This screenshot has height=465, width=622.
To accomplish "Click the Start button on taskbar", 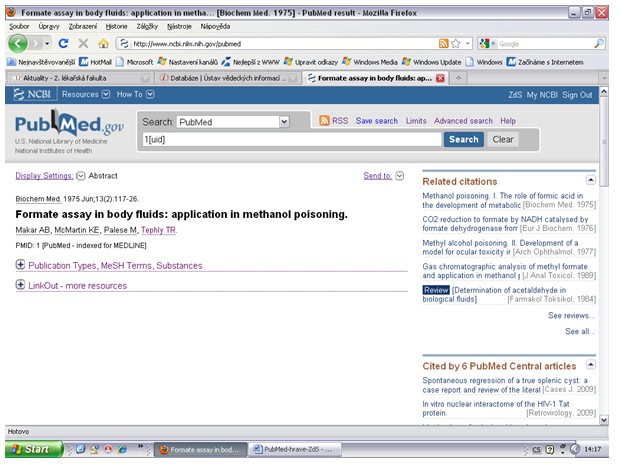I will coord(34,449).
